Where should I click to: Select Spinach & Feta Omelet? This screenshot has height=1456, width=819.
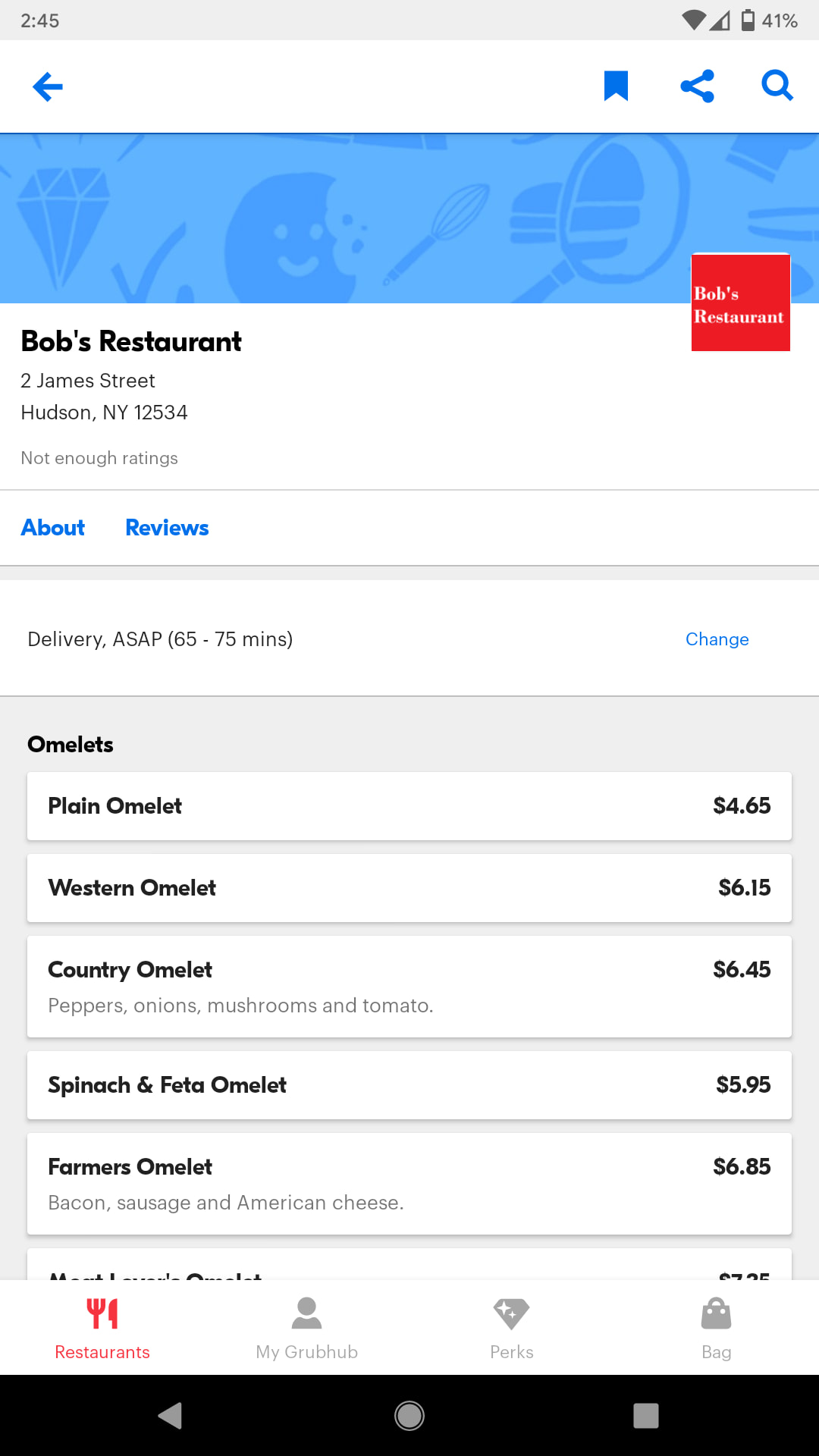tap(409, 1085)
